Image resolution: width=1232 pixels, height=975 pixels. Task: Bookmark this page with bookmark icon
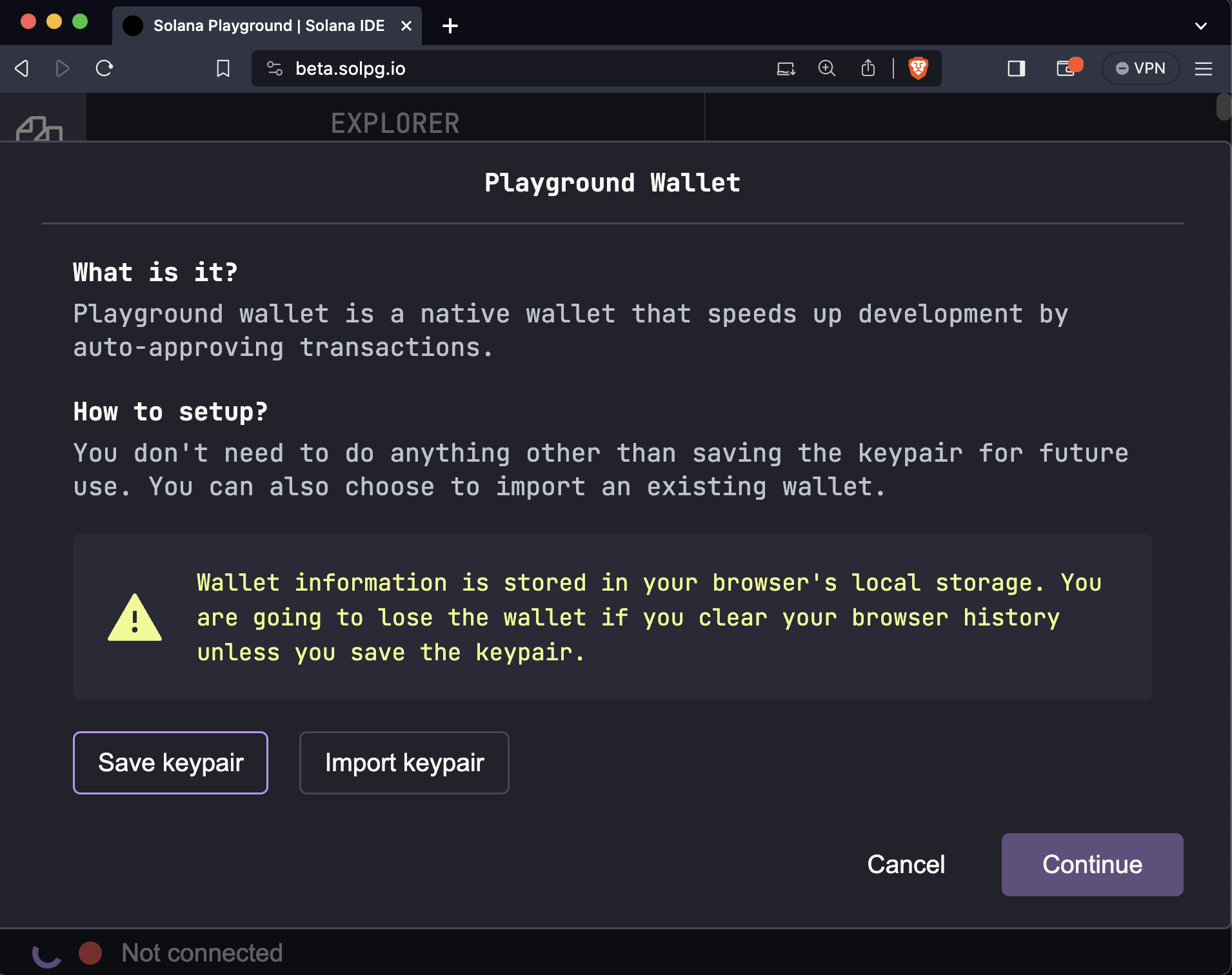point(223,68)
